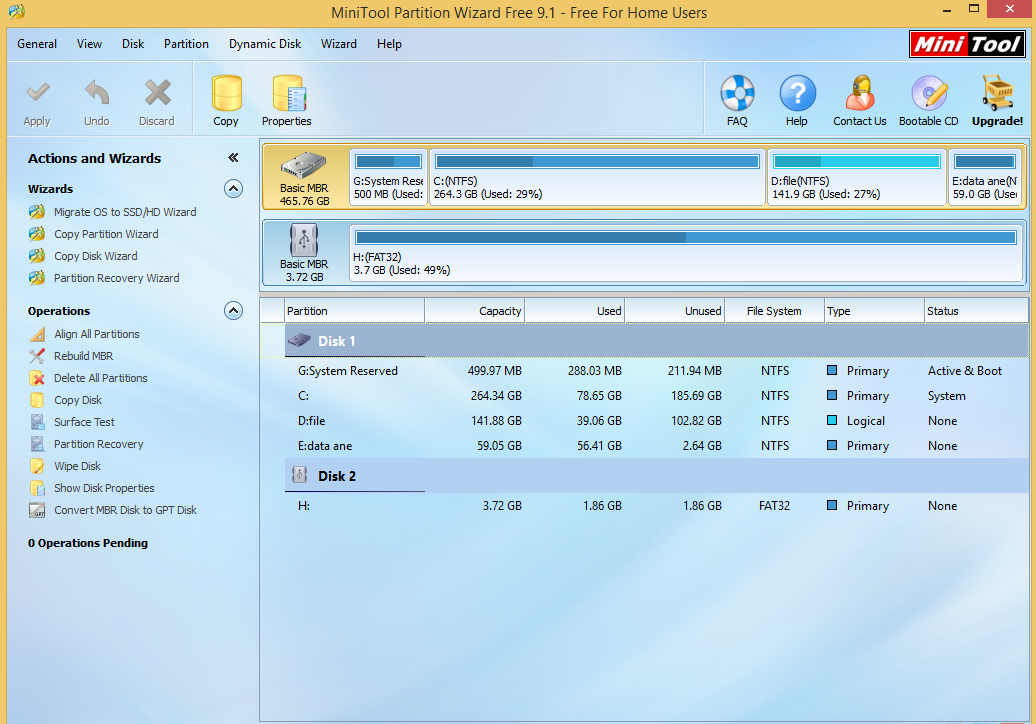This screenshot has height=724, width=1036.
Task: Click the Copy Partition Wizard icon
Action: (37, 234)
